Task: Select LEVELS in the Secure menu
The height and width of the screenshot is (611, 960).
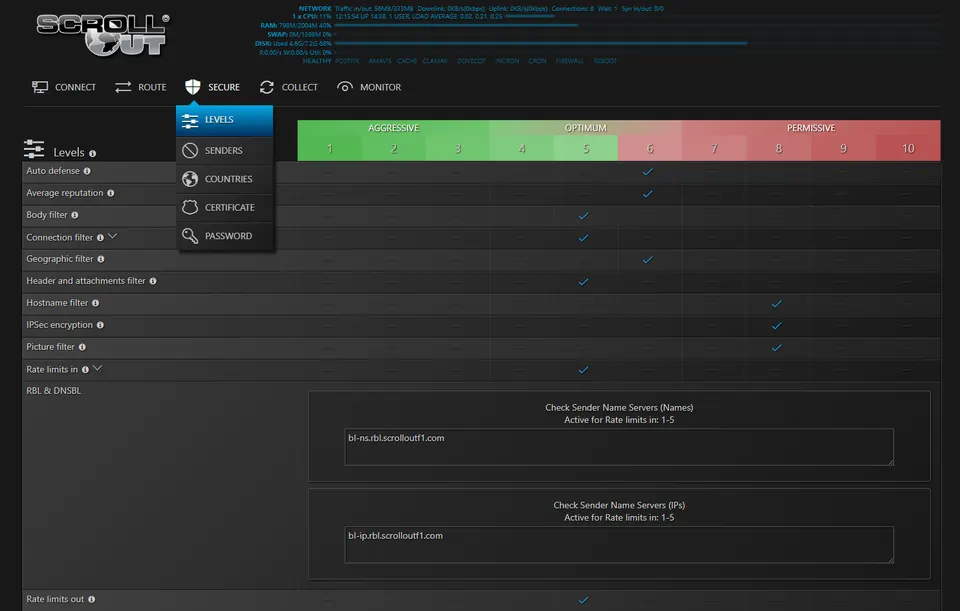Action: point(225,120)
